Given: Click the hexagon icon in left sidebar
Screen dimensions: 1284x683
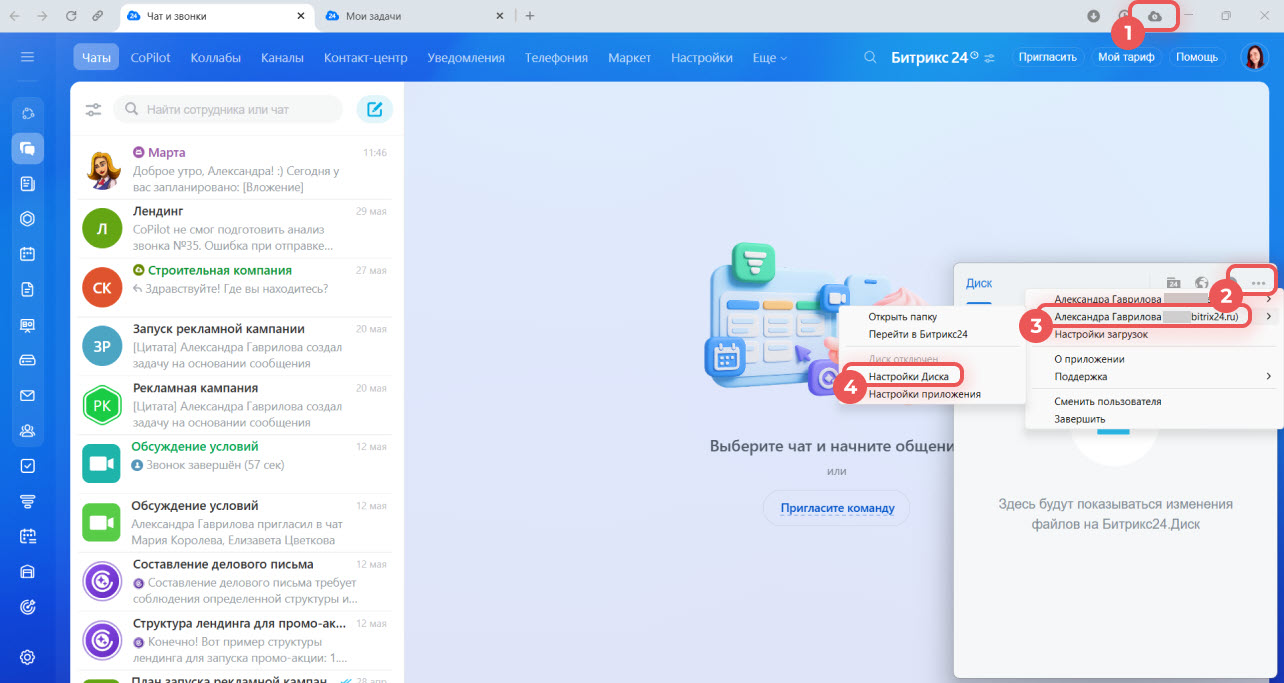Looking at the screenshot, I should click(x=28, y=219).
